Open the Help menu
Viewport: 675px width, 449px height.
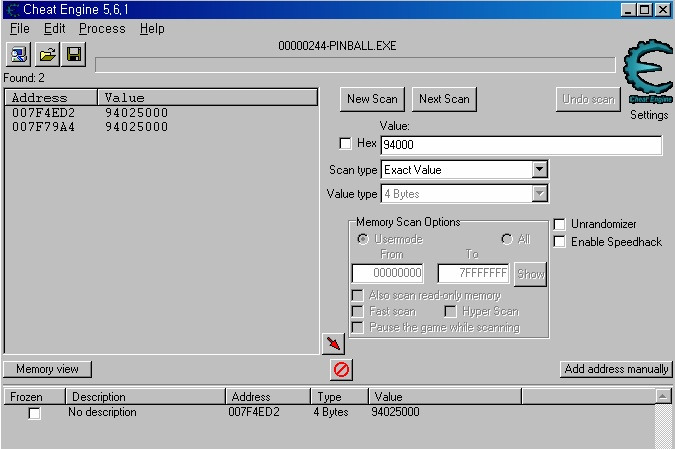point(152,29)
